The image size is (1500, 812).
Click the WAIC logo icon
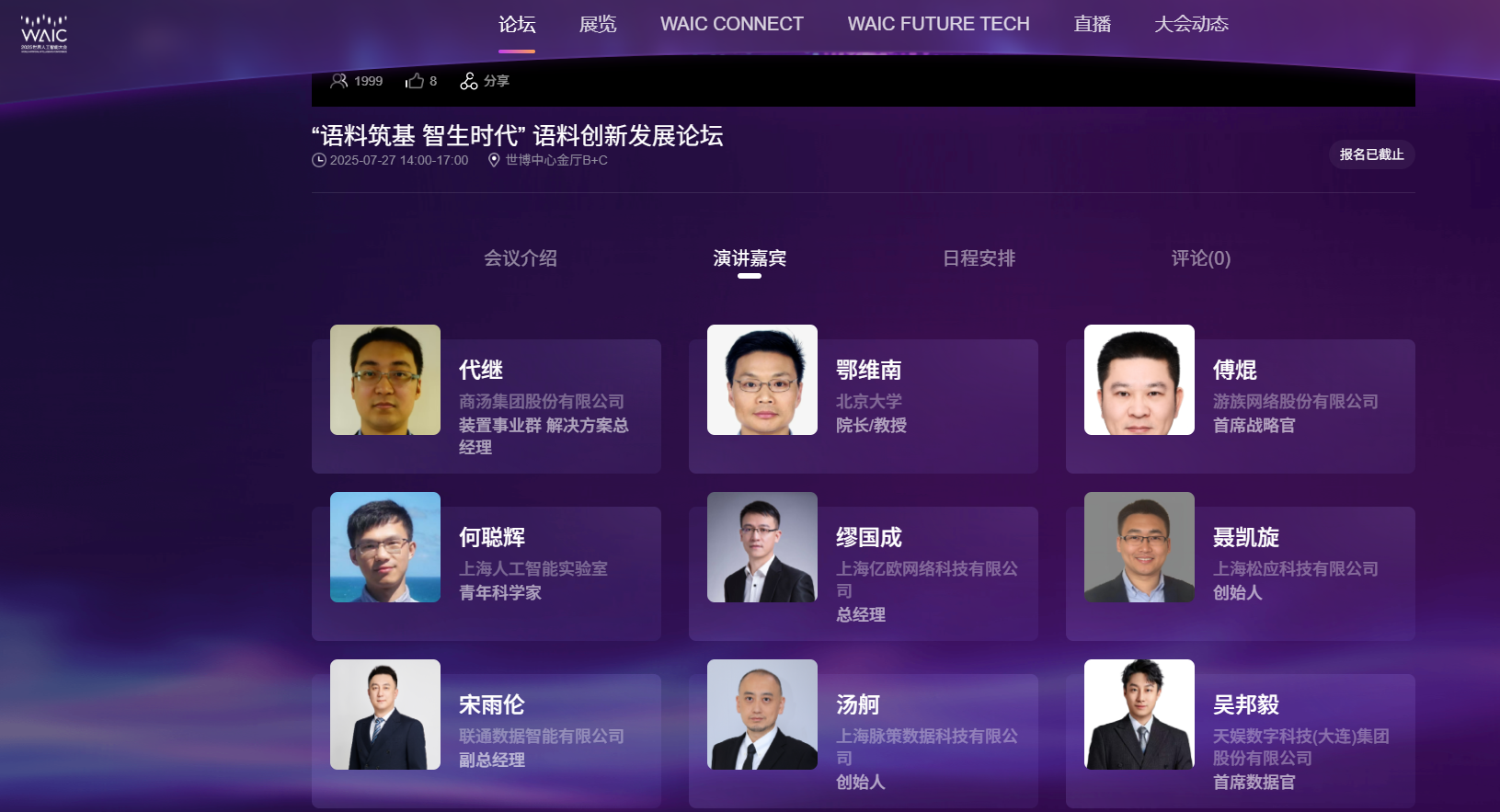click(44, 33)
